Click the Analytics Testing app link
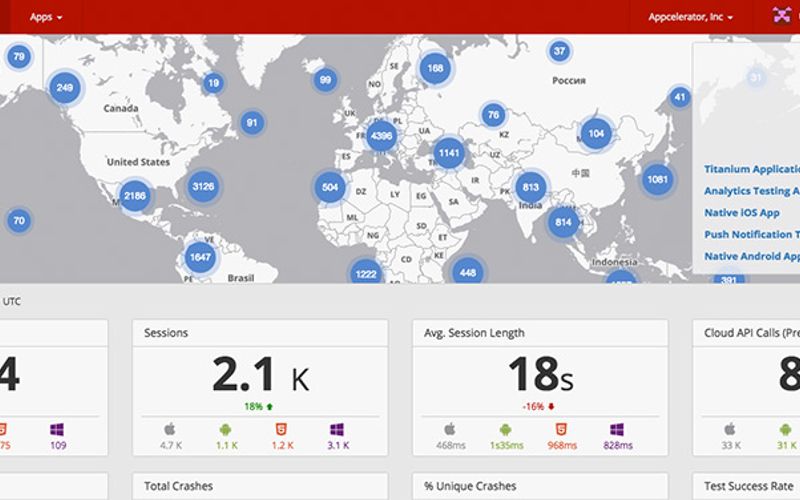This screenshot has height=500, width=800. [751, 191]
